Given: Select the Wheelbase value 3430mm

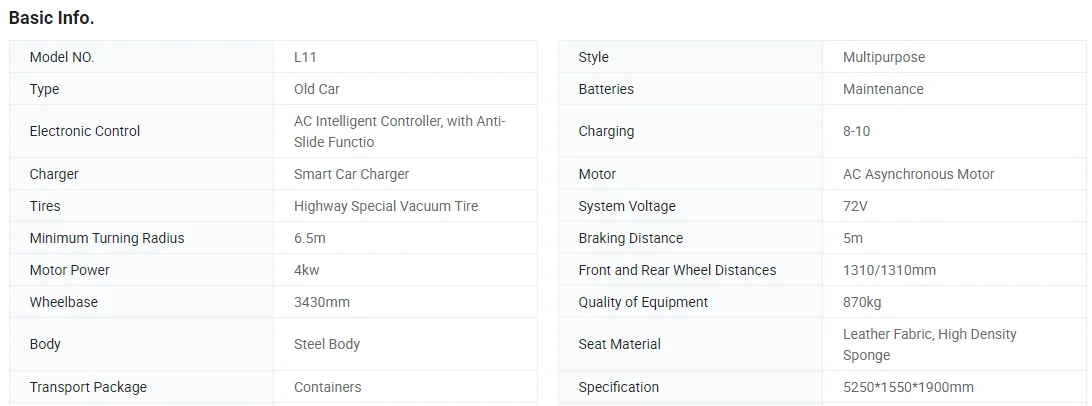Looking at the screenshot, I should 322,302.
